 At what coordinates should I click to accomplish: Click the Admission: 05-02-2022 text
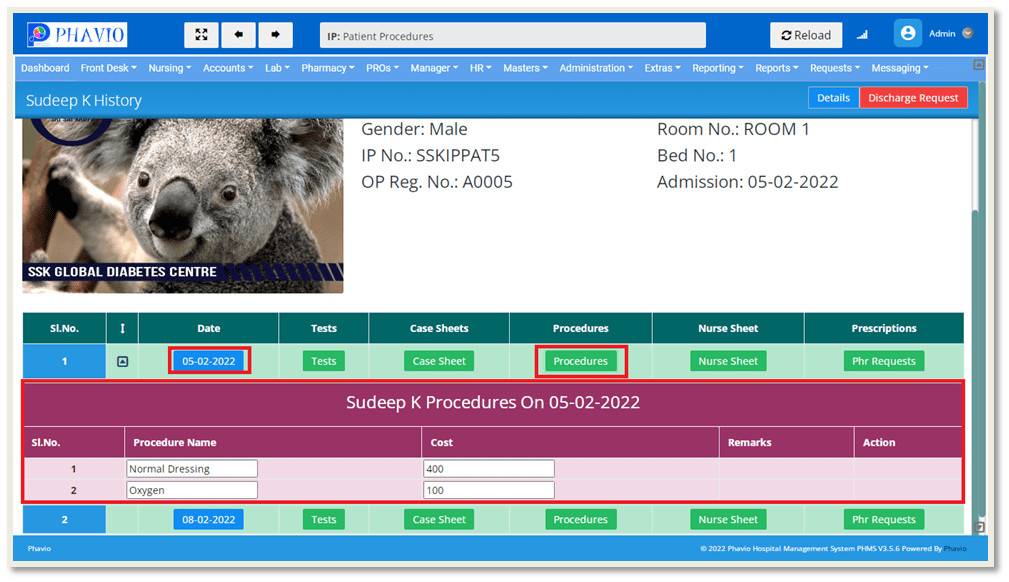pyautogui.click(x=747, y=182)
